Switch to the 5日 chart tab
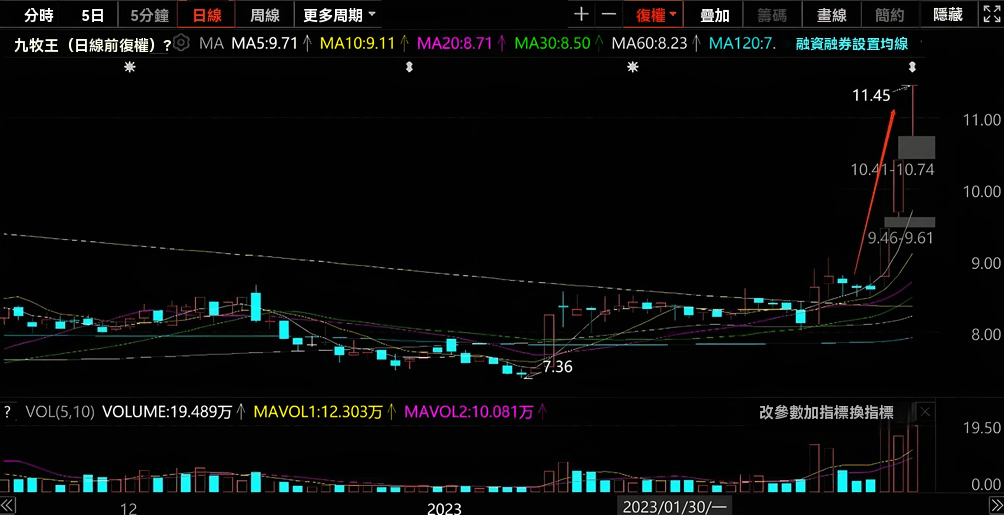This screenshot has height=515, width=1004. click(92, 15)
